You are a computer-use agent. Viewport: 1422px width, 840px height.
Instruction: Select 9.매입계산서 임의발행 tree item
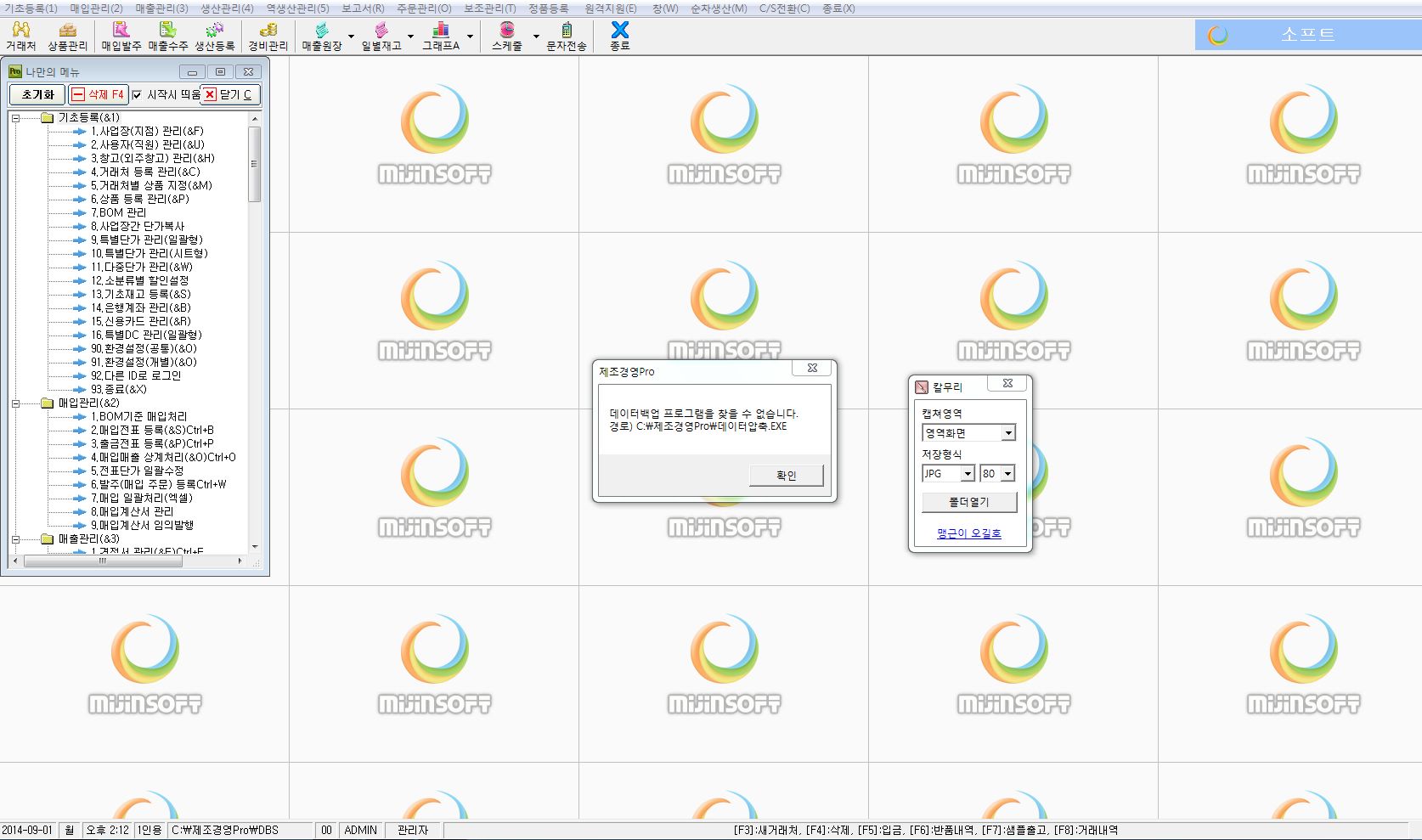click(142, 526)
